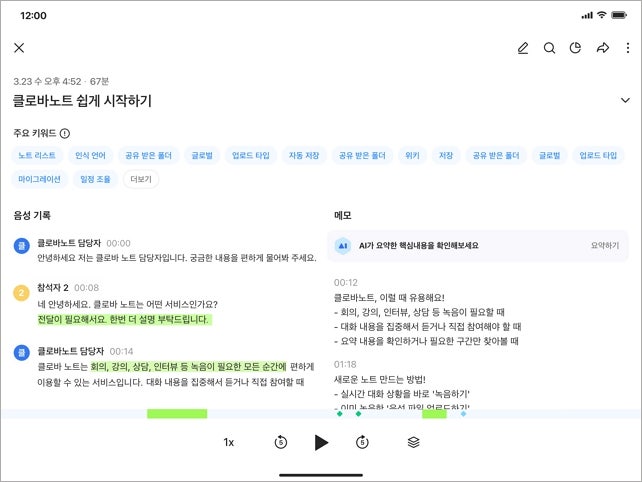The width and height of the screenshot is (642, 482).
Task: Change the 1x playback speed
Action: point(228,442)
